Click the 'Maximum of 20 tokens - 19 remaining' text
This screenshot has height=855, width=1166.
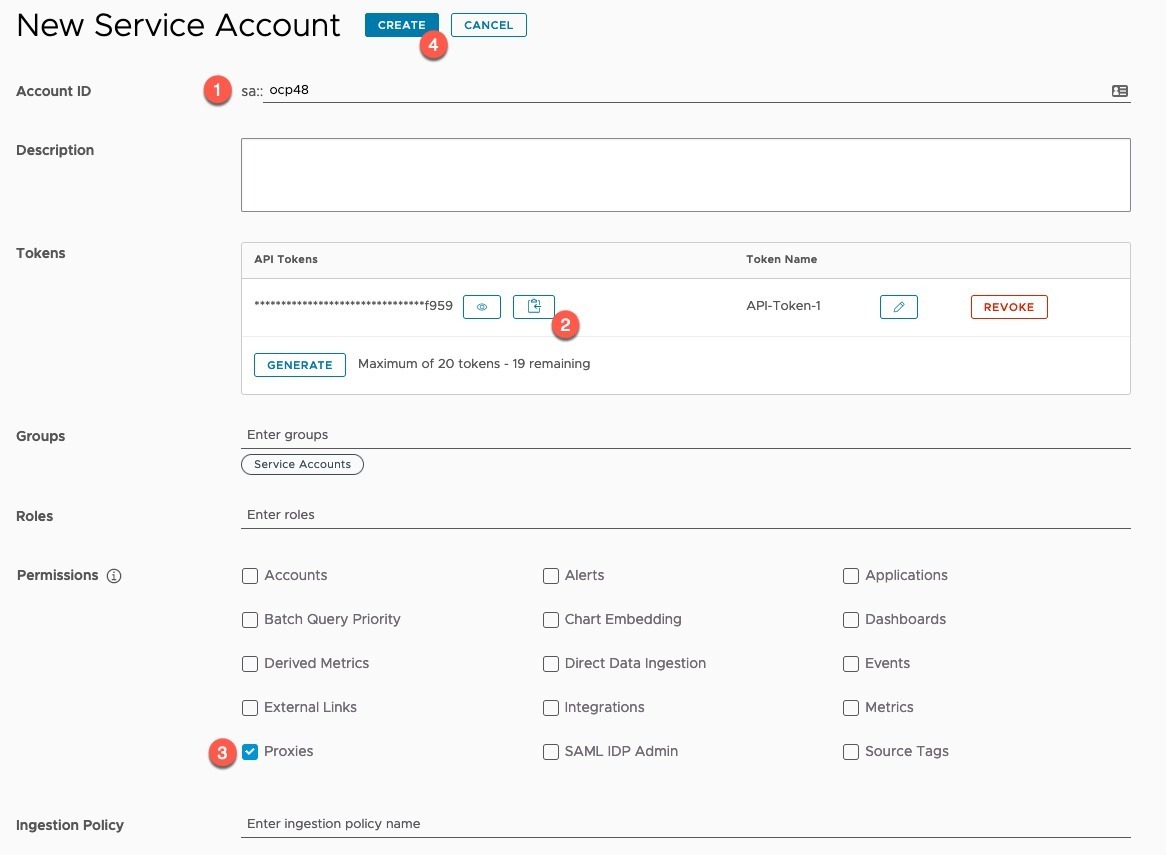pyautogui.click(x=474, y=364)
